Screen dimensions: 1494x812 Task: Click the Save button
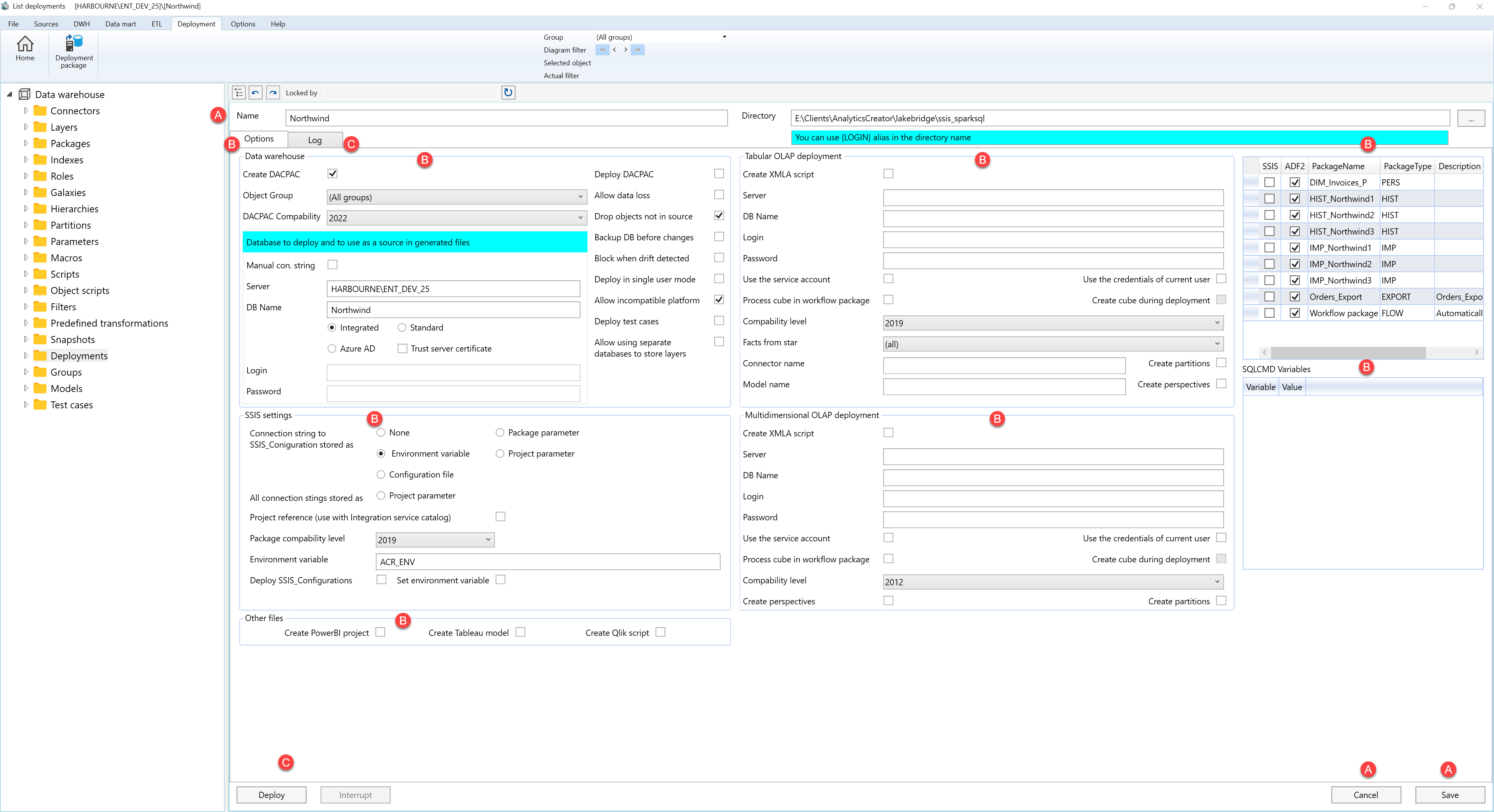(1450, 794)
